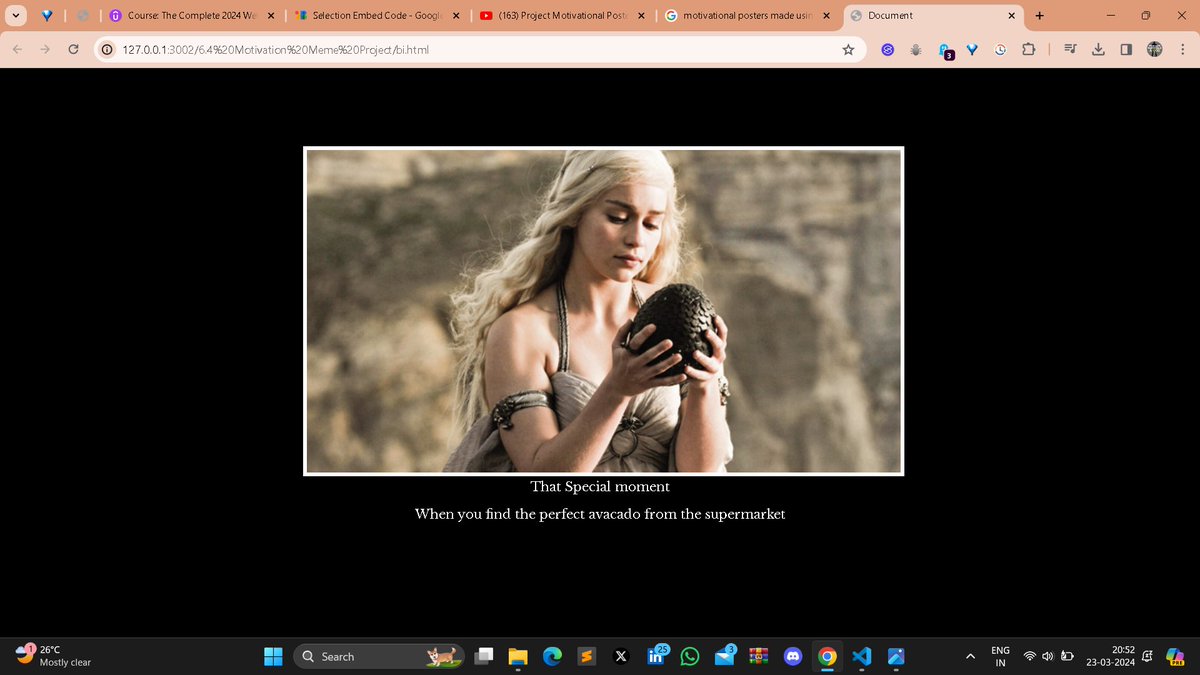Open the gray bug extension icon
Image resolution: width=1200 pixels, height=675 pixels.
[915, 49]
